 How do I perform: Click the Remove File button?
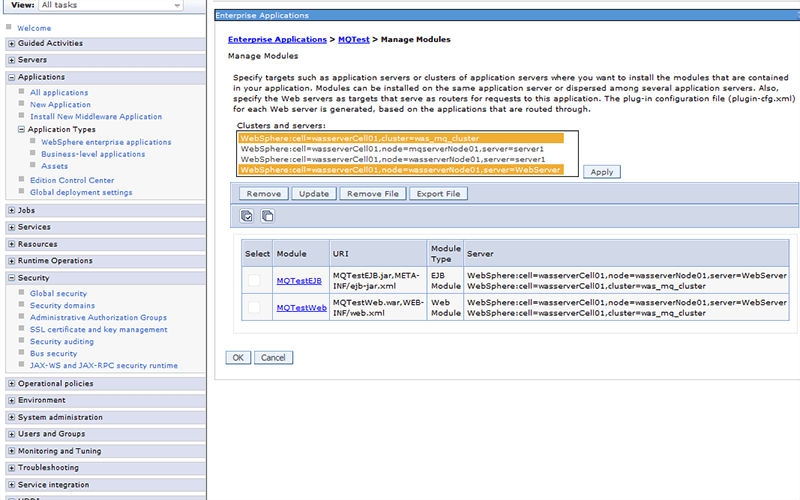(x=373, y=194)
